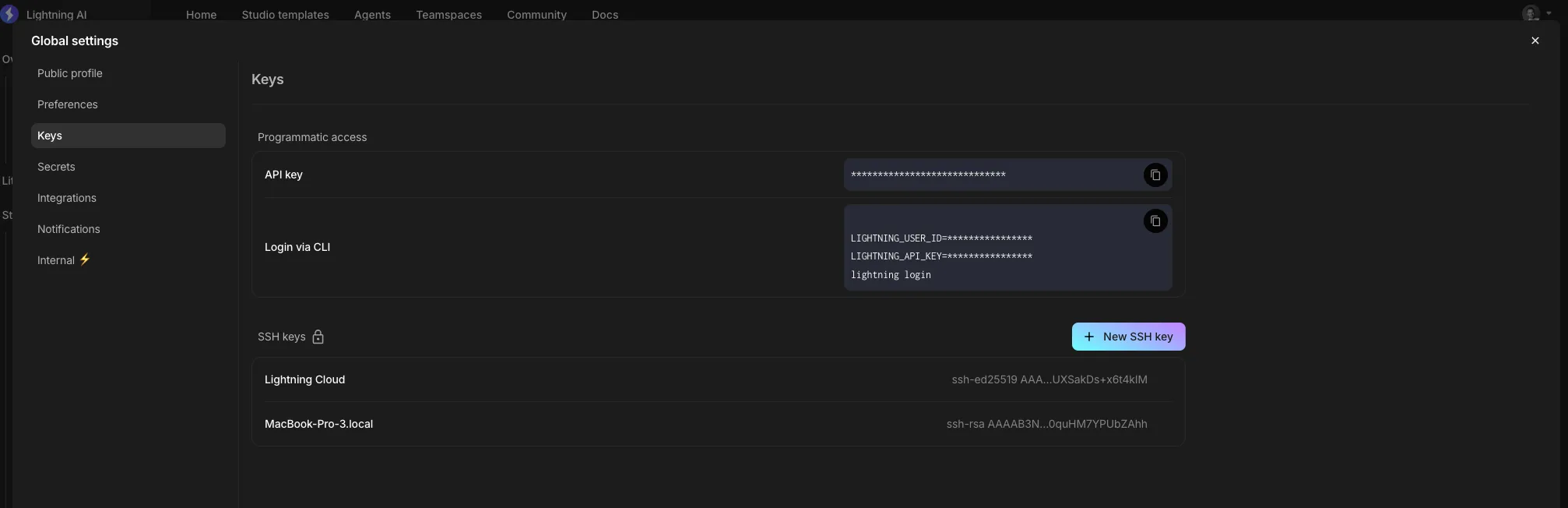
Task: Open Preferences settings
Action: [x=128, y=104]
